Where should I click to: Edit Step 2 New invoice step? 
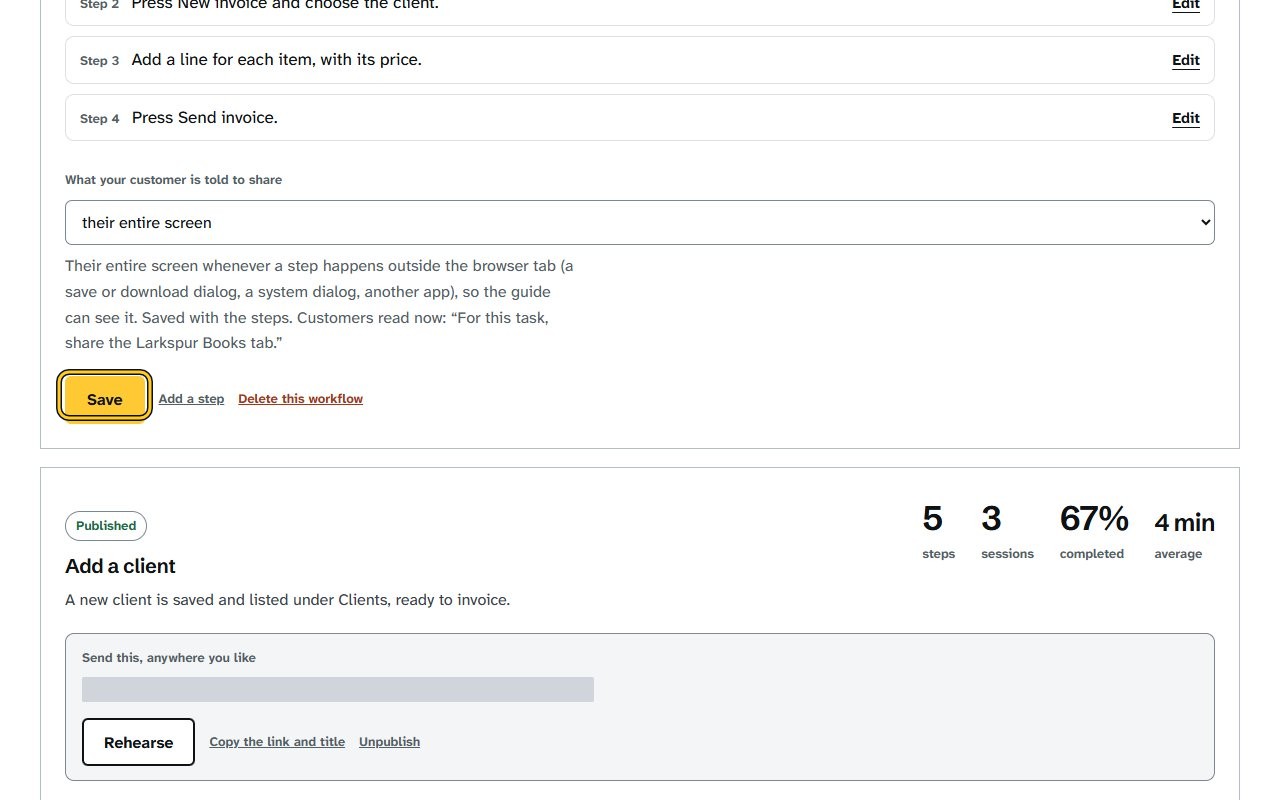(x=1185, y=5)
